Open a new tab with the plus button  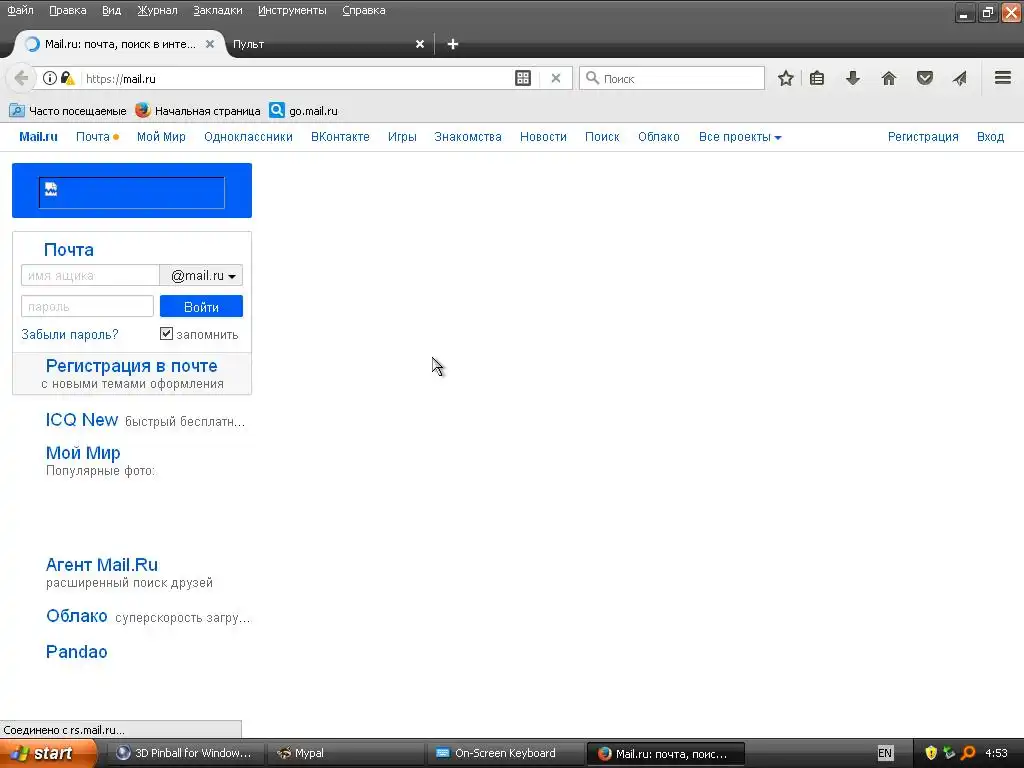click(x=453, y=44)
